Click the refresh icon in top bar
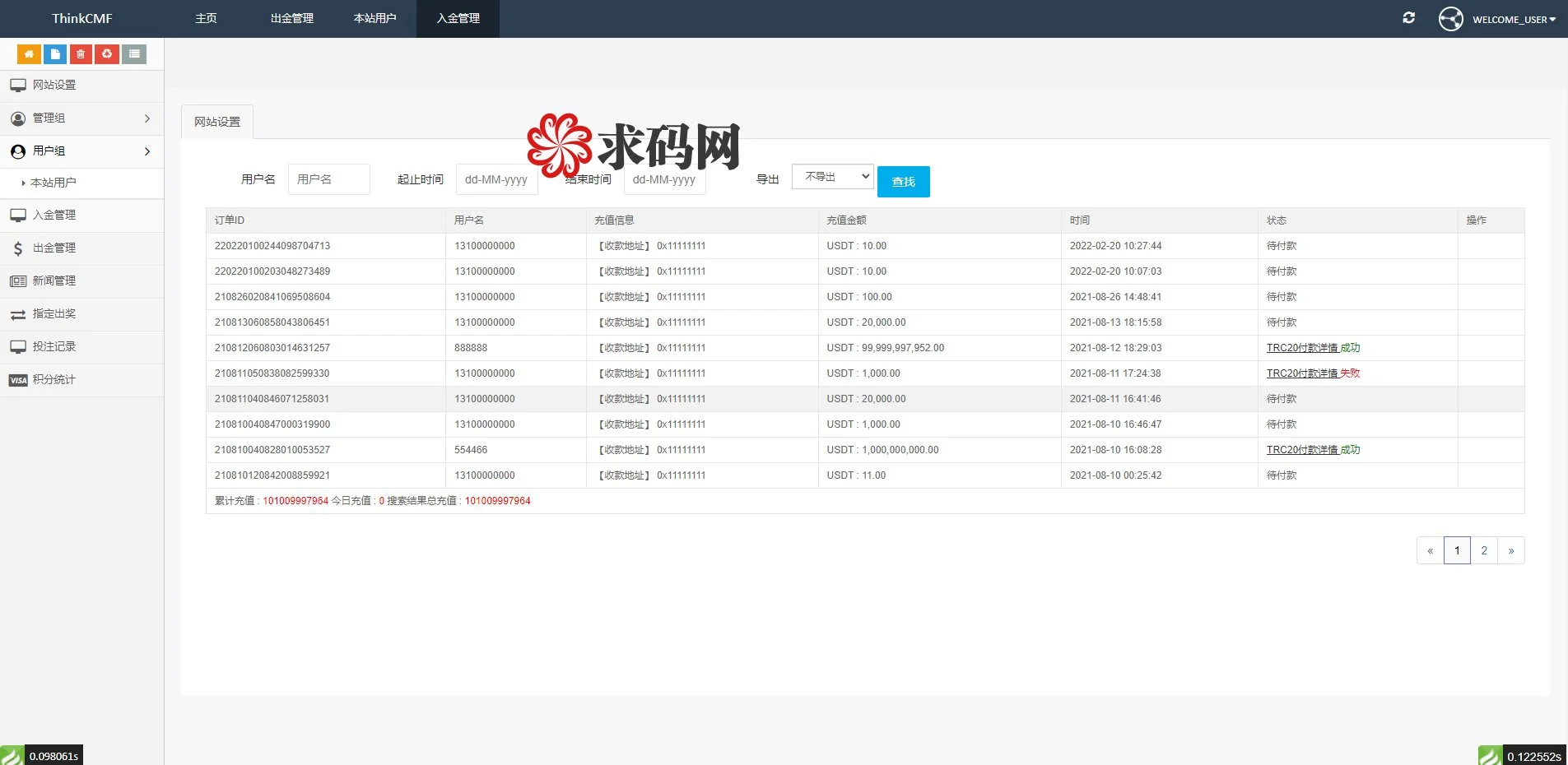 pos(1408,18)
